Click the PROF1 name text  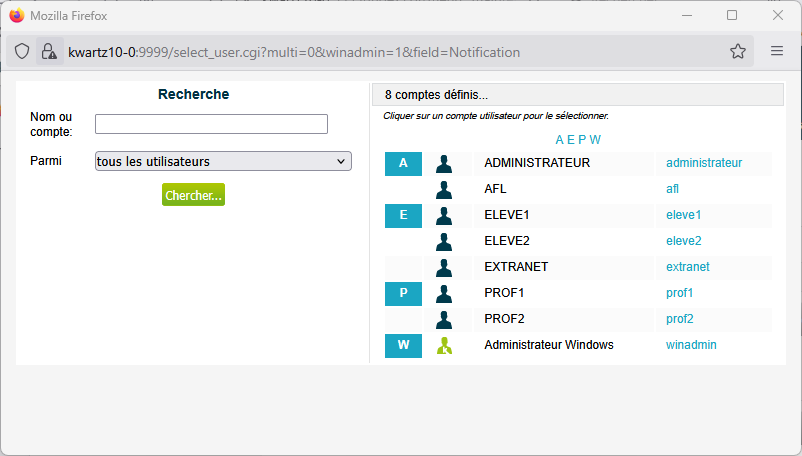tap(504, 293)
